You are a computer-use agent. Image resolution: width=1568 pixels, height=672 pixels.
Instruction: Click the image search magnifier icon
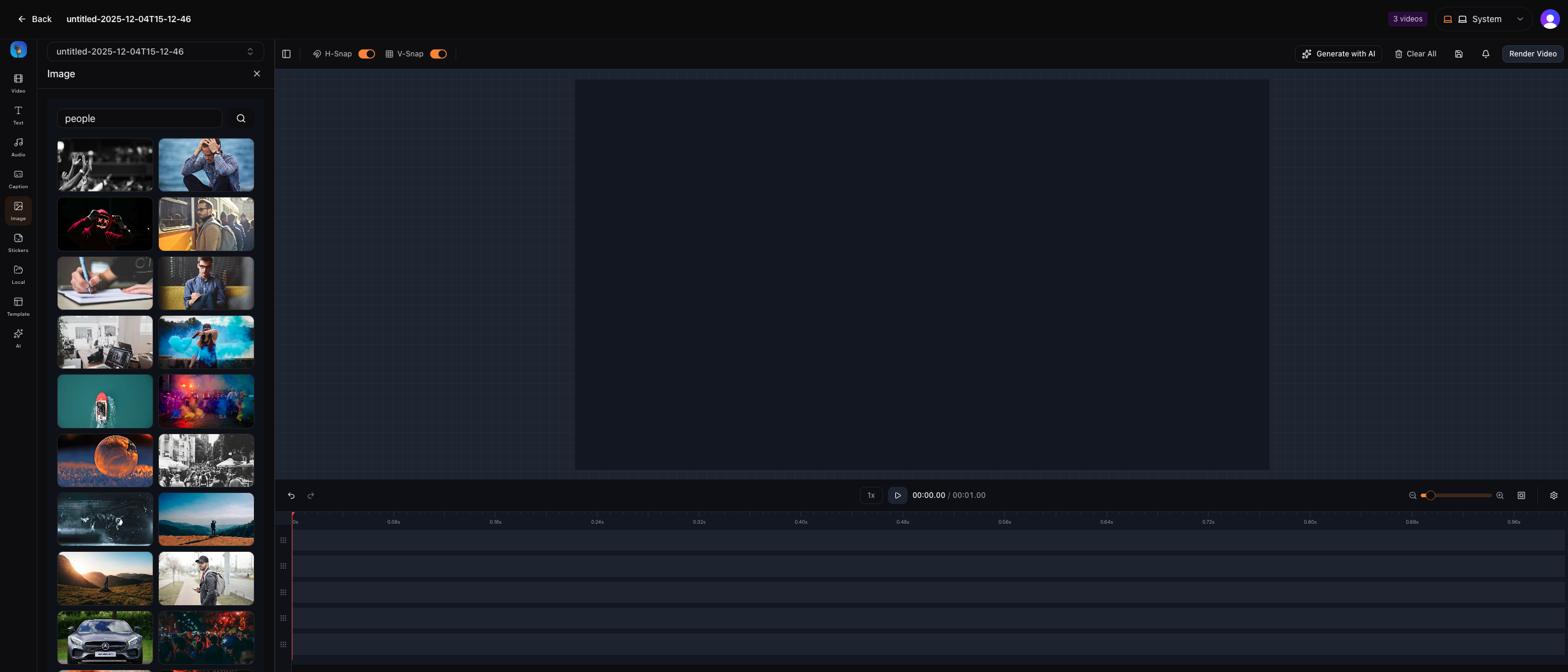click(241, 118)
